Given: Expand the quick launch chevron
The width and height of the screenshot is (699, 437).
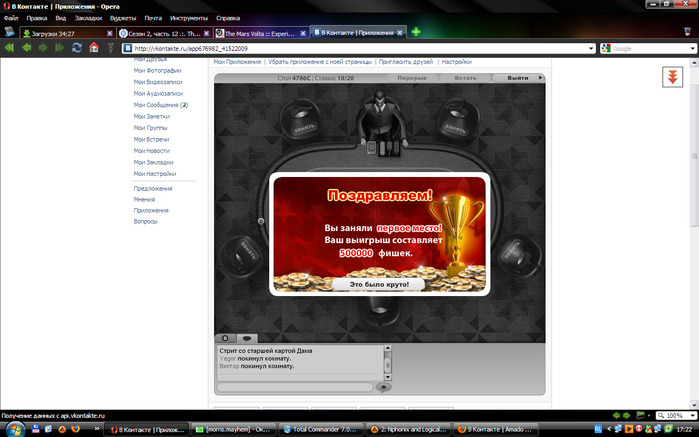Looking at the screenshot, I should coord(97,429).
